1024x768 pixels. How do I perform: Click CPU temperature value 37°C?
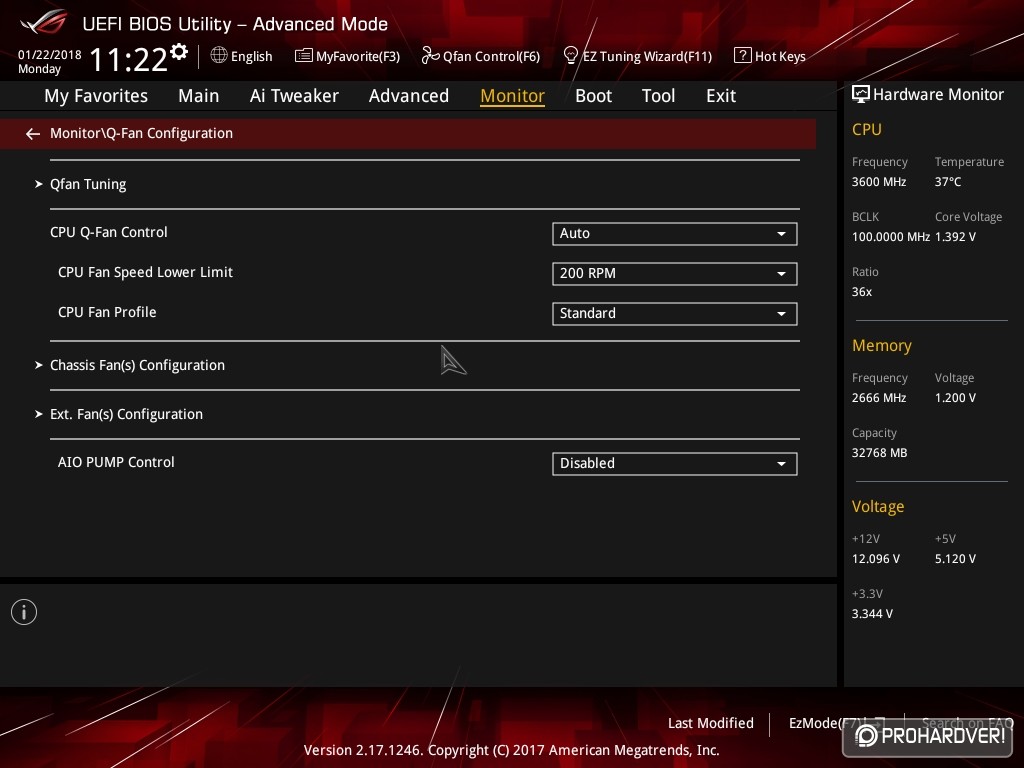point(948,182)
